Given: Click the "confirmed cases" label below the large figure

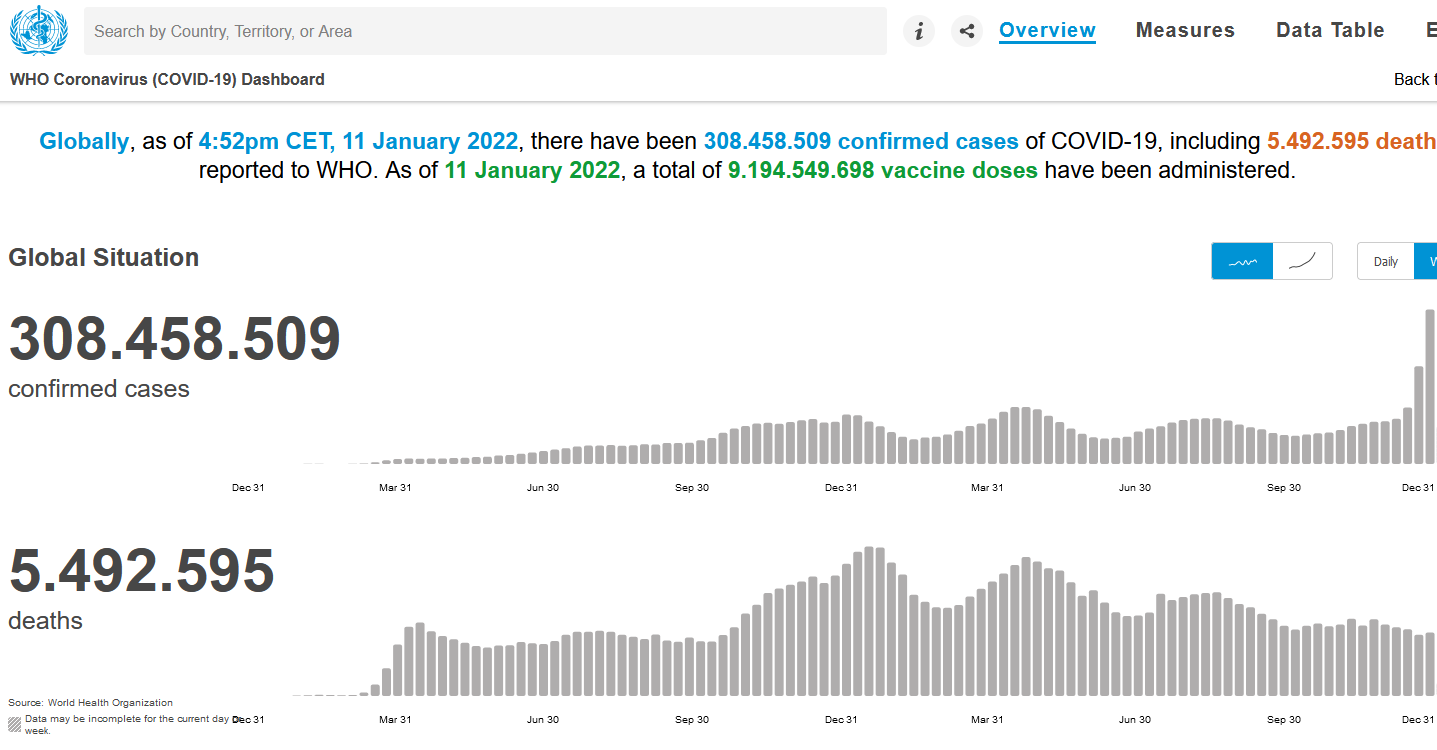Looking at the screenshot, I should 99,389.
